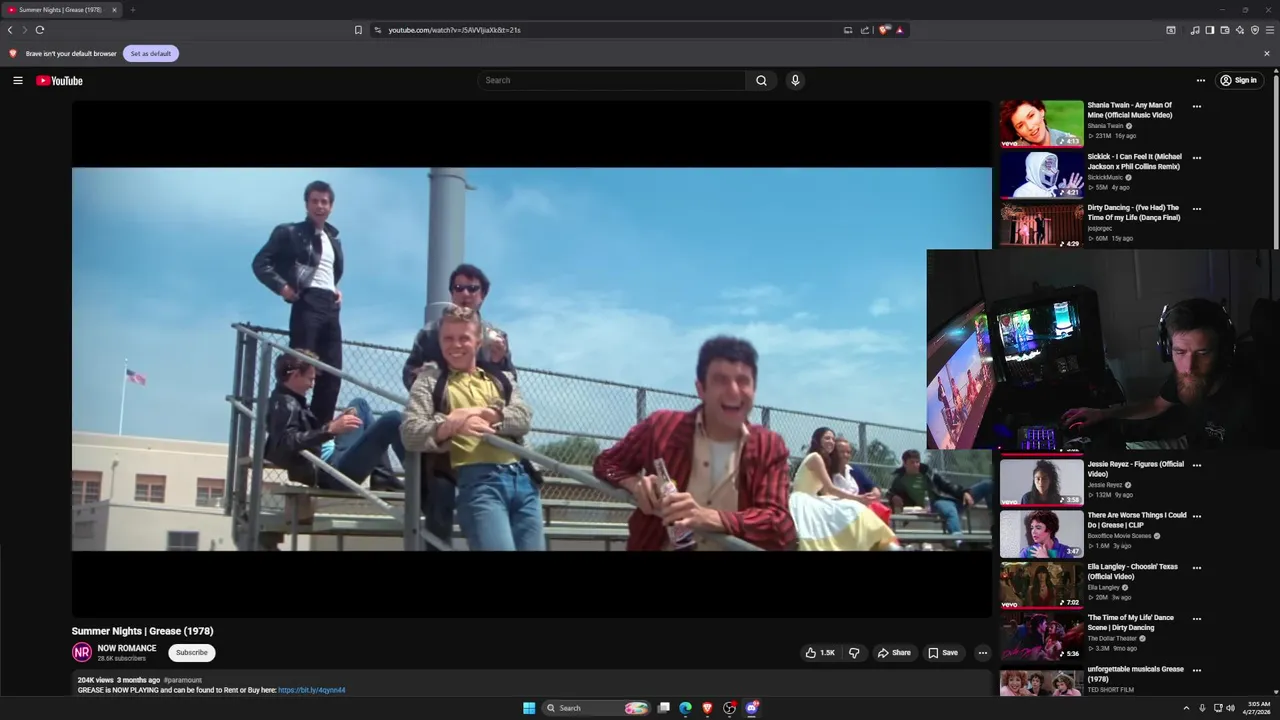The image size is (1280, 720).
Task: Open the volume control in system tray
Action: pyautogui.click(x=1230, y=708)
